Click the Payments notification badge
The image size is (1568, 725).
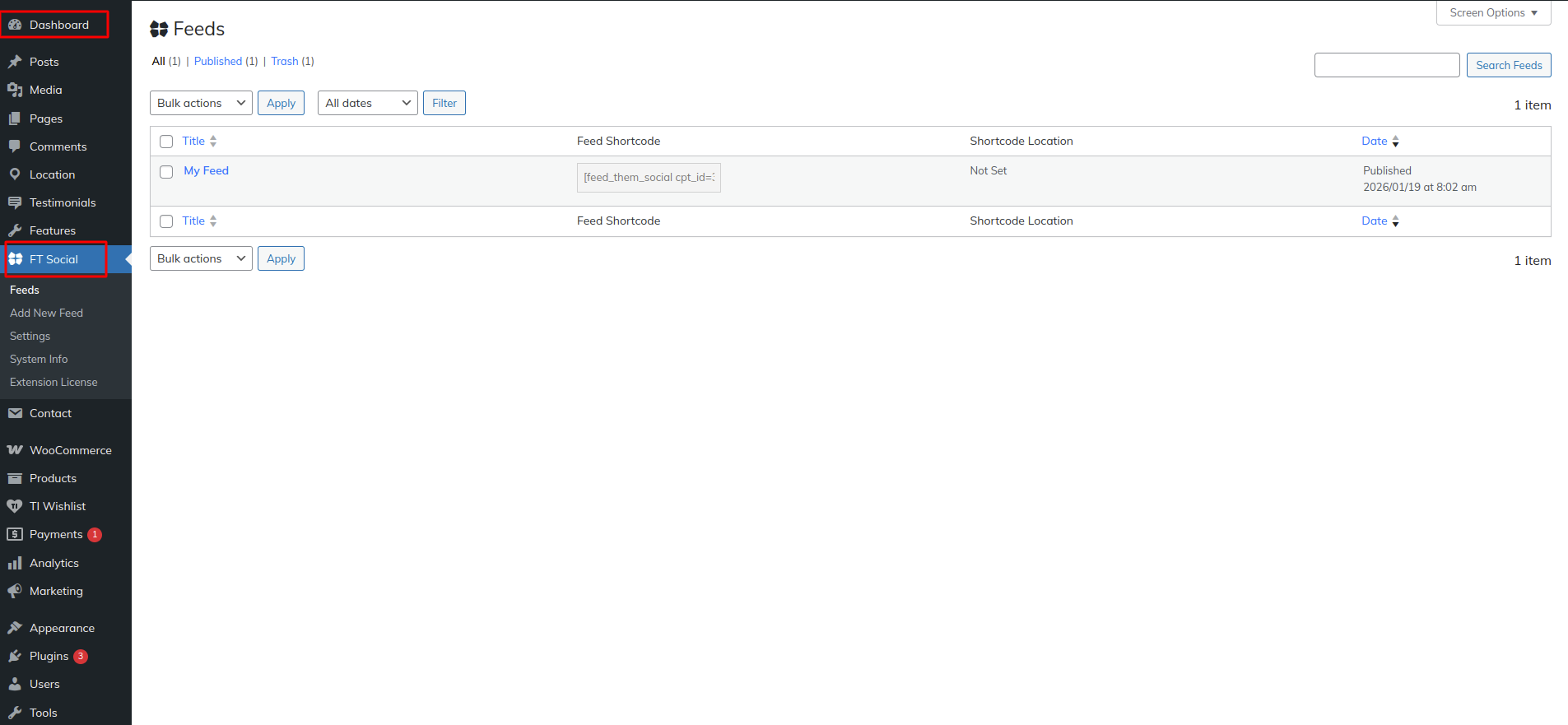click(x=95, y=535)
